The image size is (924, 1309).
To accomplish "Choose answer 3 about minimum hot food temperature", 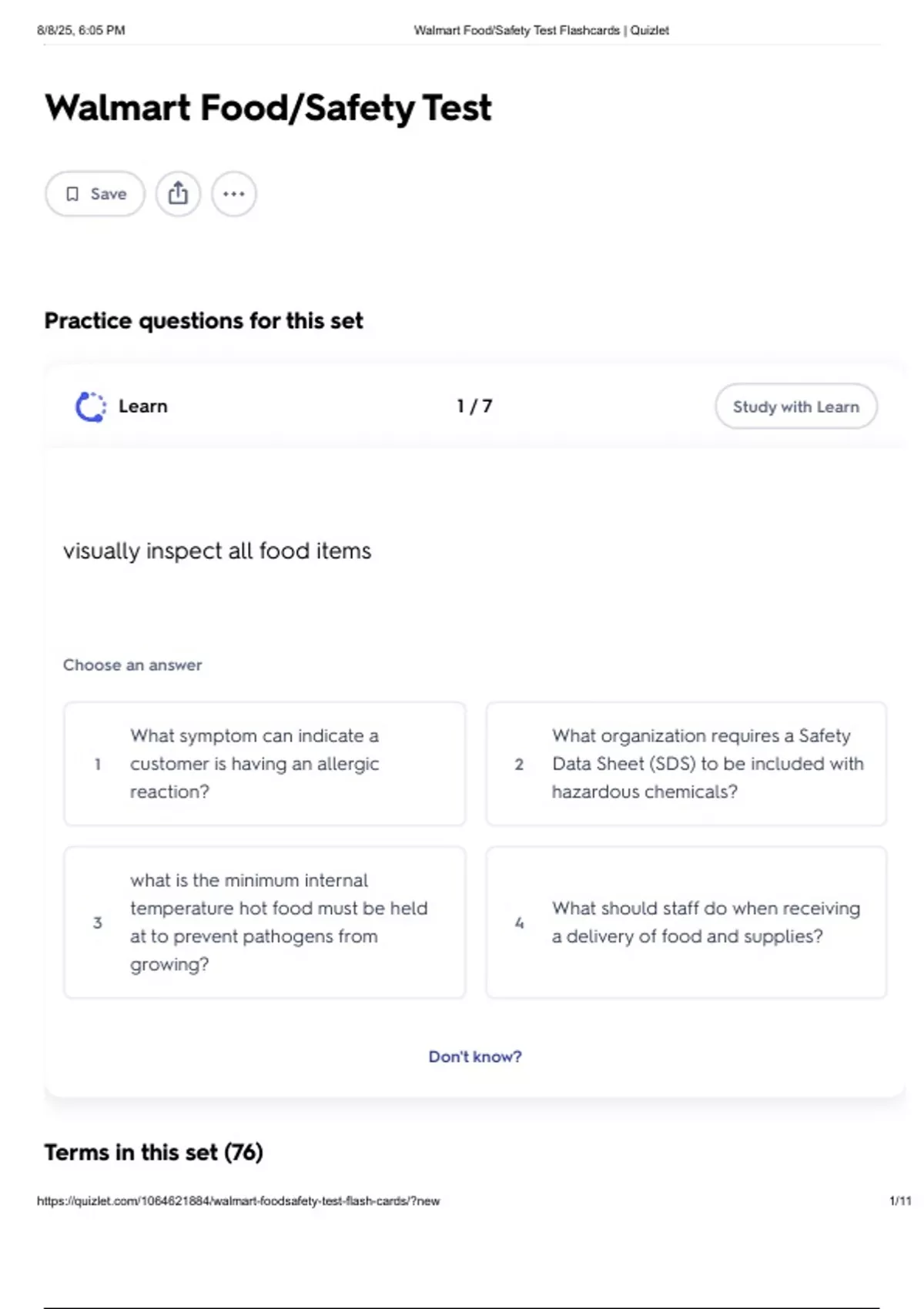I will [265, 922].
